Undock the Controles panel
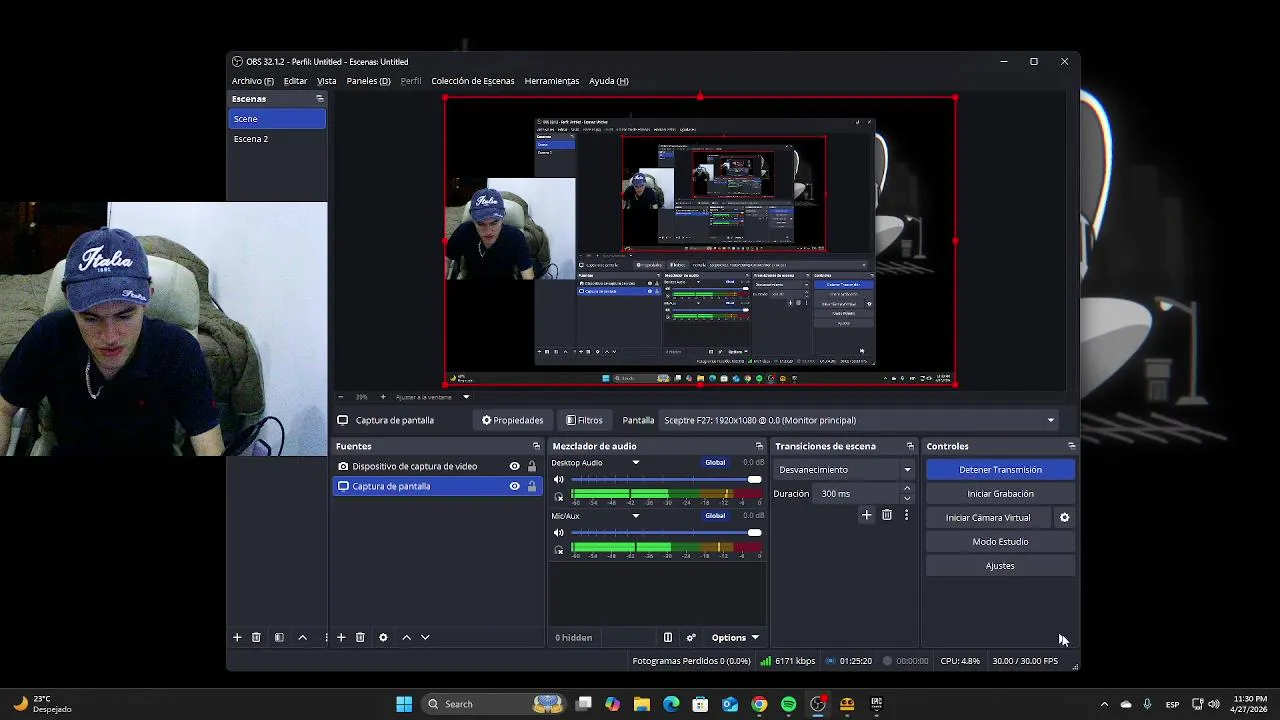The height and width of the screenshot is (720, 1280). [1072, 446]
